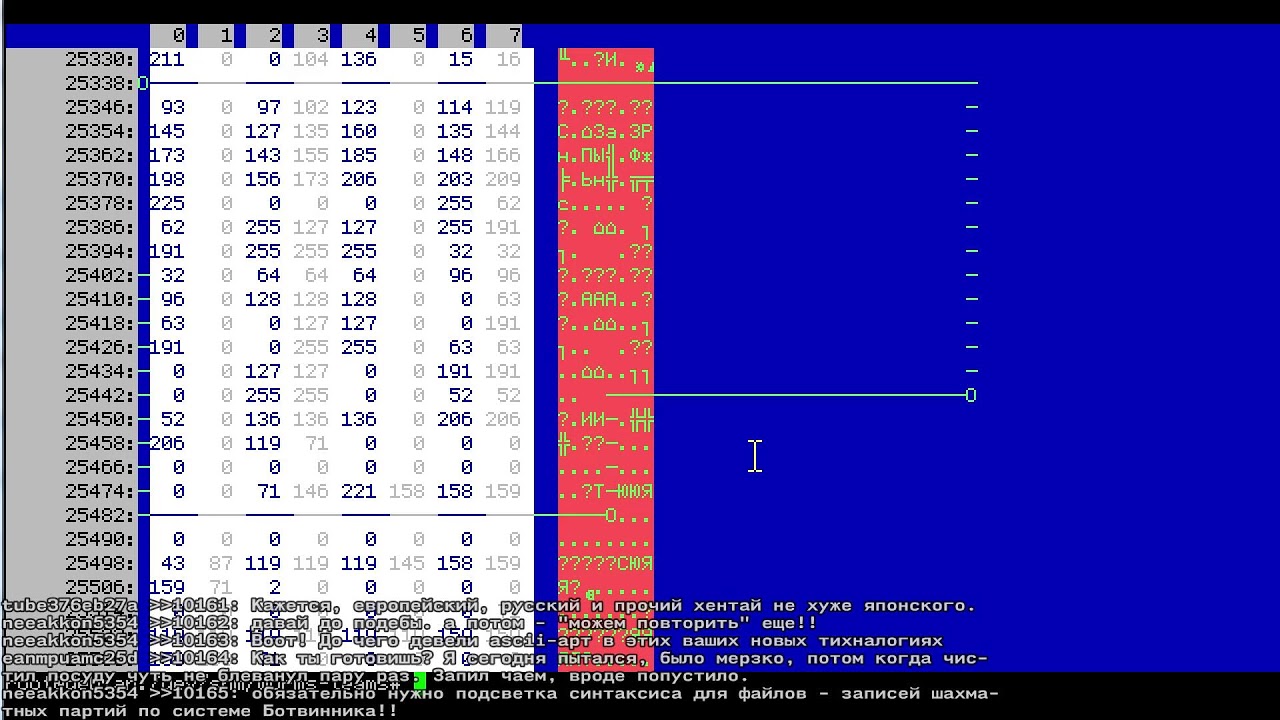Click row address 25466
This screenshot has width=1280, height=720.
(x=100, y=468)
